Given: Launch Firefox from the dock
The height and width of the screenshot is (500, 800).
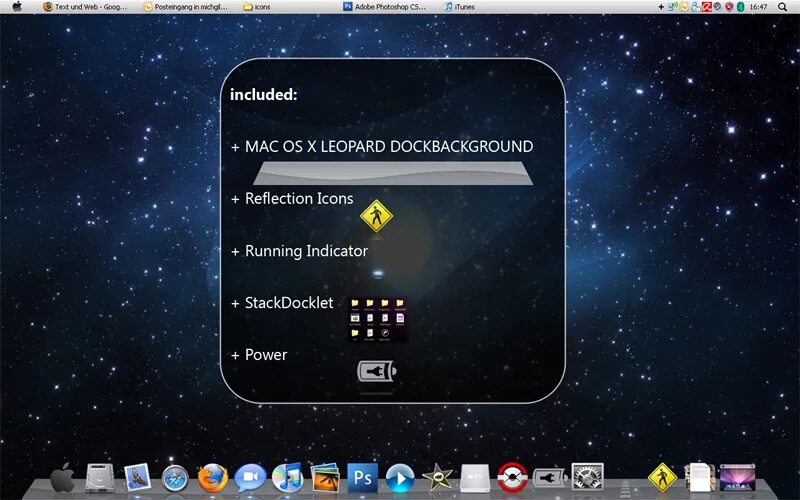Looking at the screenshot, I should coord(212,478).
